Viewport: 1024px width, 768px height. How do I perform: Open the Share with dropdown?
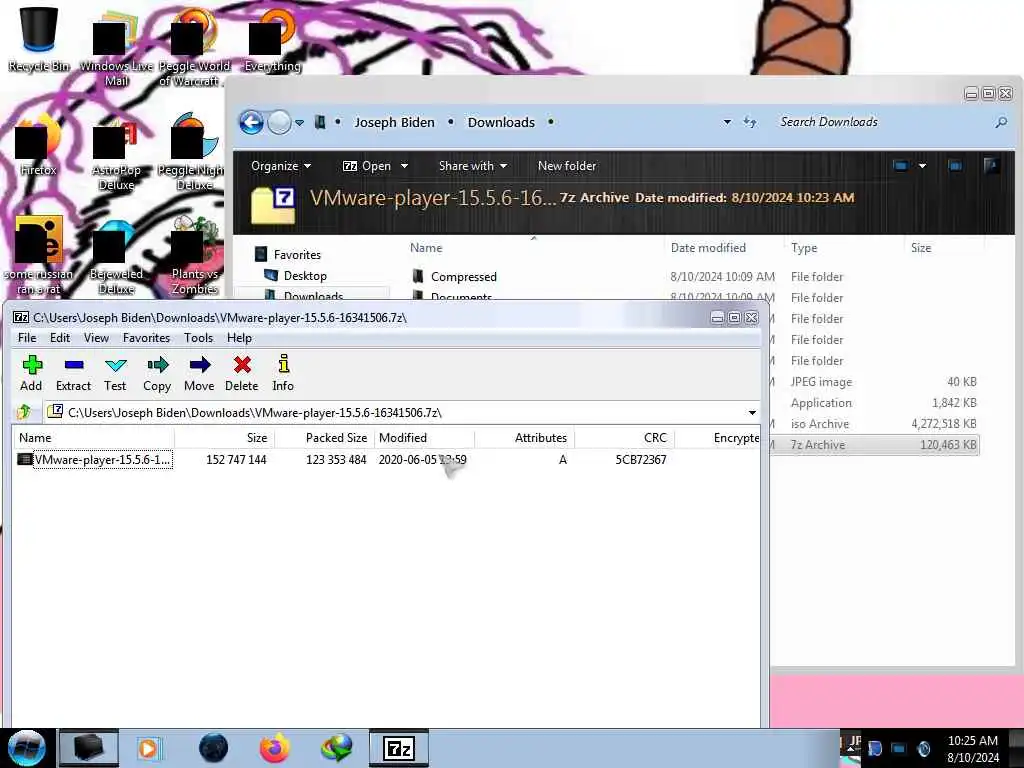pyautogui.click(x=473, y=166)
